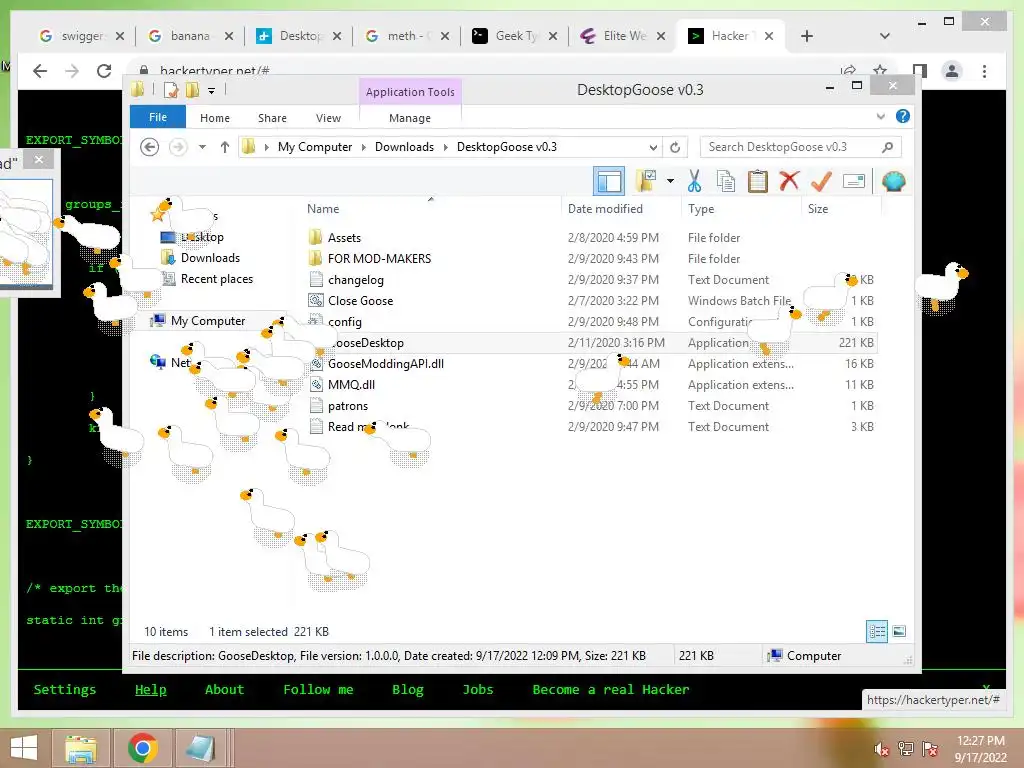Select the GooseModdingAPI.dll file

(x=385, y=364)
